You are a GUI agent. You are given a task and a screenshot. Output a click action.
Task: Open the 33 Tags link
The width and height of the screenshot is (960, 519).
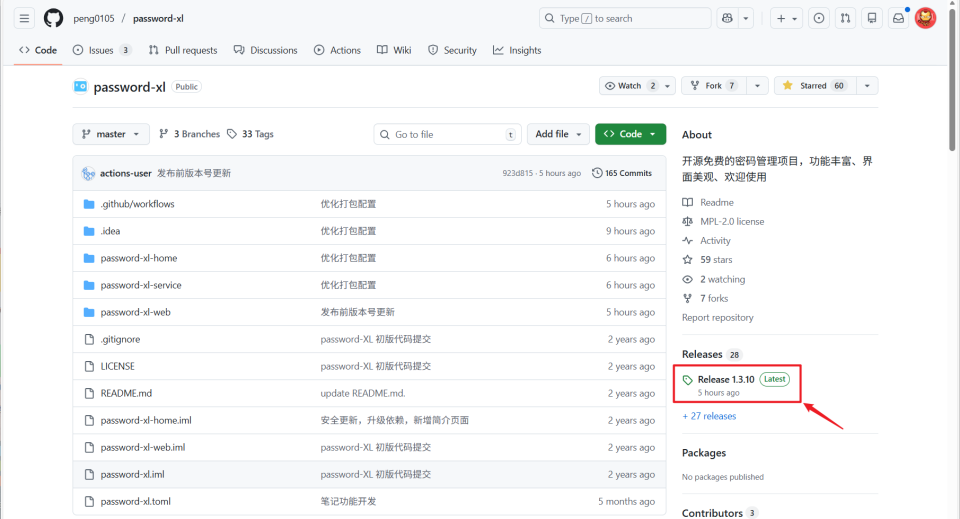coord(250,134)
